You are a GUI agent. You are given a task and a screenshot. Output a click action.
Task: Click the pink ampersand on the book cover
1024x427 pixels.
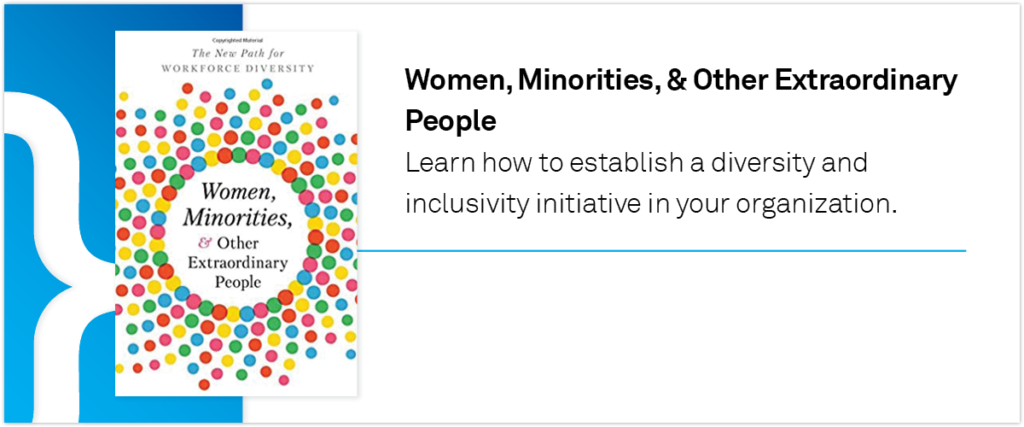[x=204, y=243]
